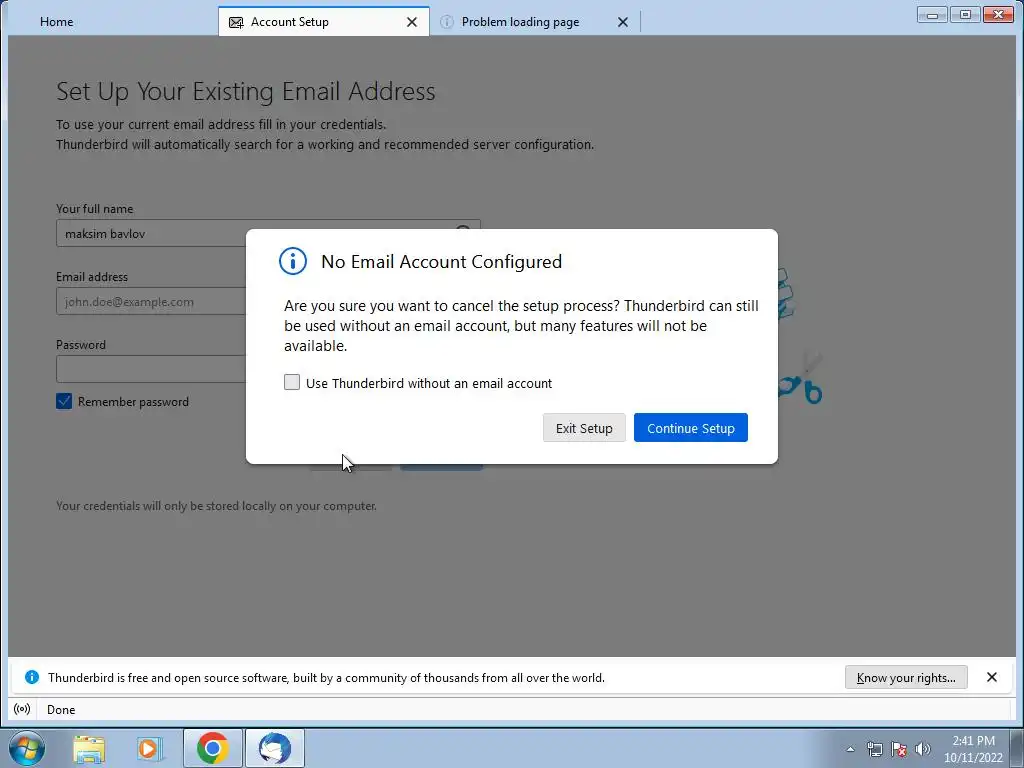
Task: Click the Done status bar text
Action: (x=61, y=709)
